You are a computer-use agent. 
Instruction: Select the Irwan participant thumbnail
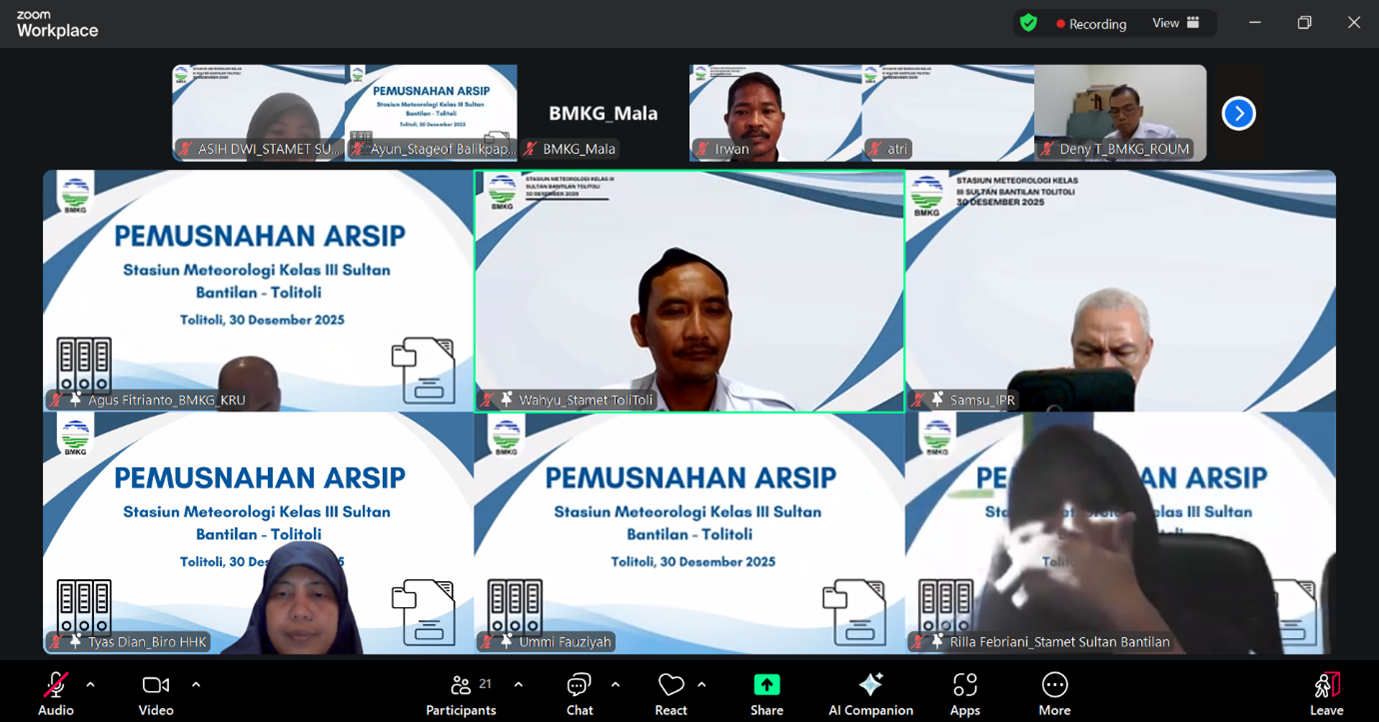[775, 113]
